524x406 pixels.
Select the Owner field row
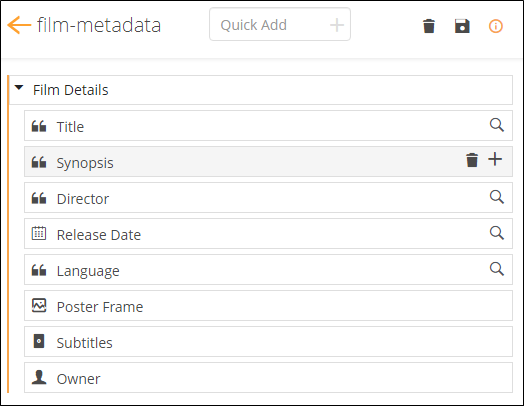[x=268, y=378]
